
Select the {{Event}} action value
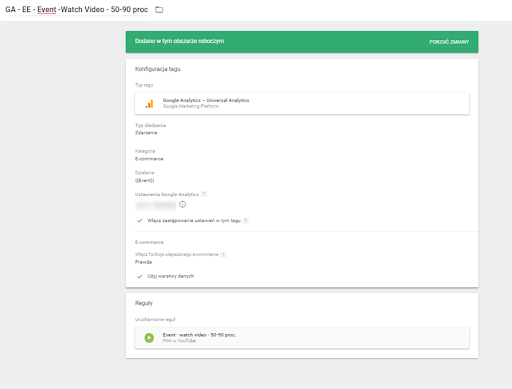point(144,180)
